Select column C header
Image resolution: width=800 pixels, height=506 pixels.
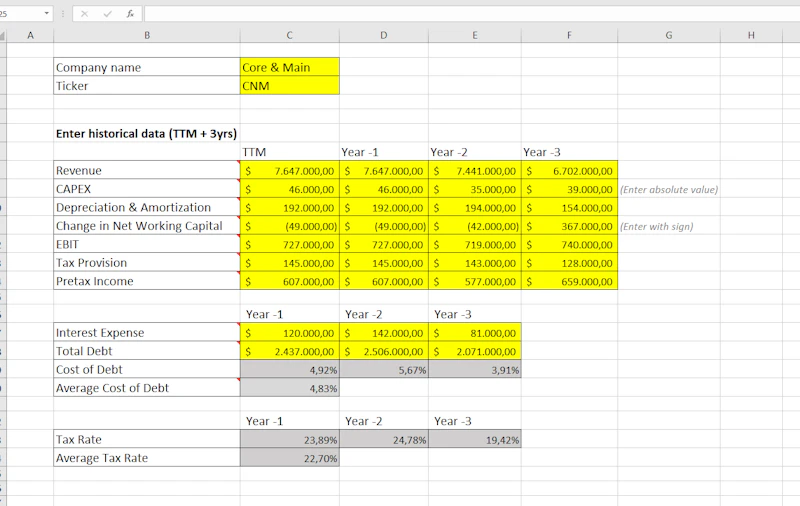coord(289,35)
